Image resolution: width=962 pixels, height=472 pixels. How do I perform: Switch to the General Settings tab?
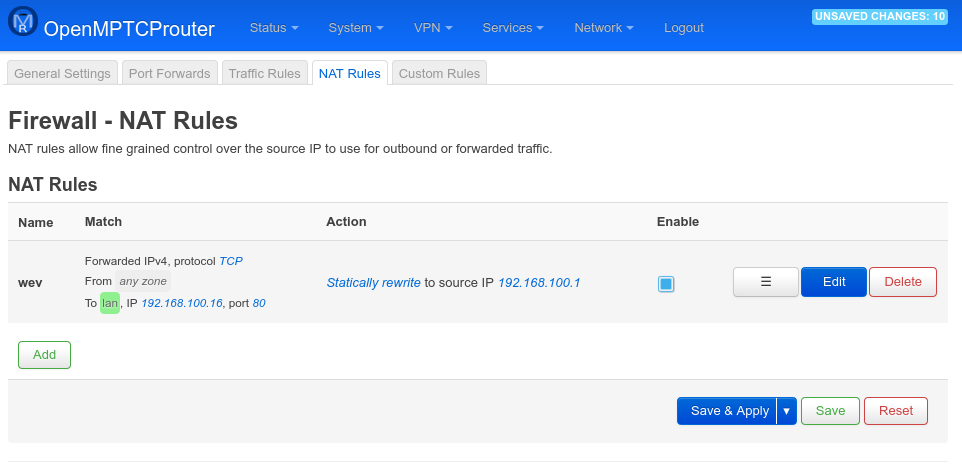(62, 73)
